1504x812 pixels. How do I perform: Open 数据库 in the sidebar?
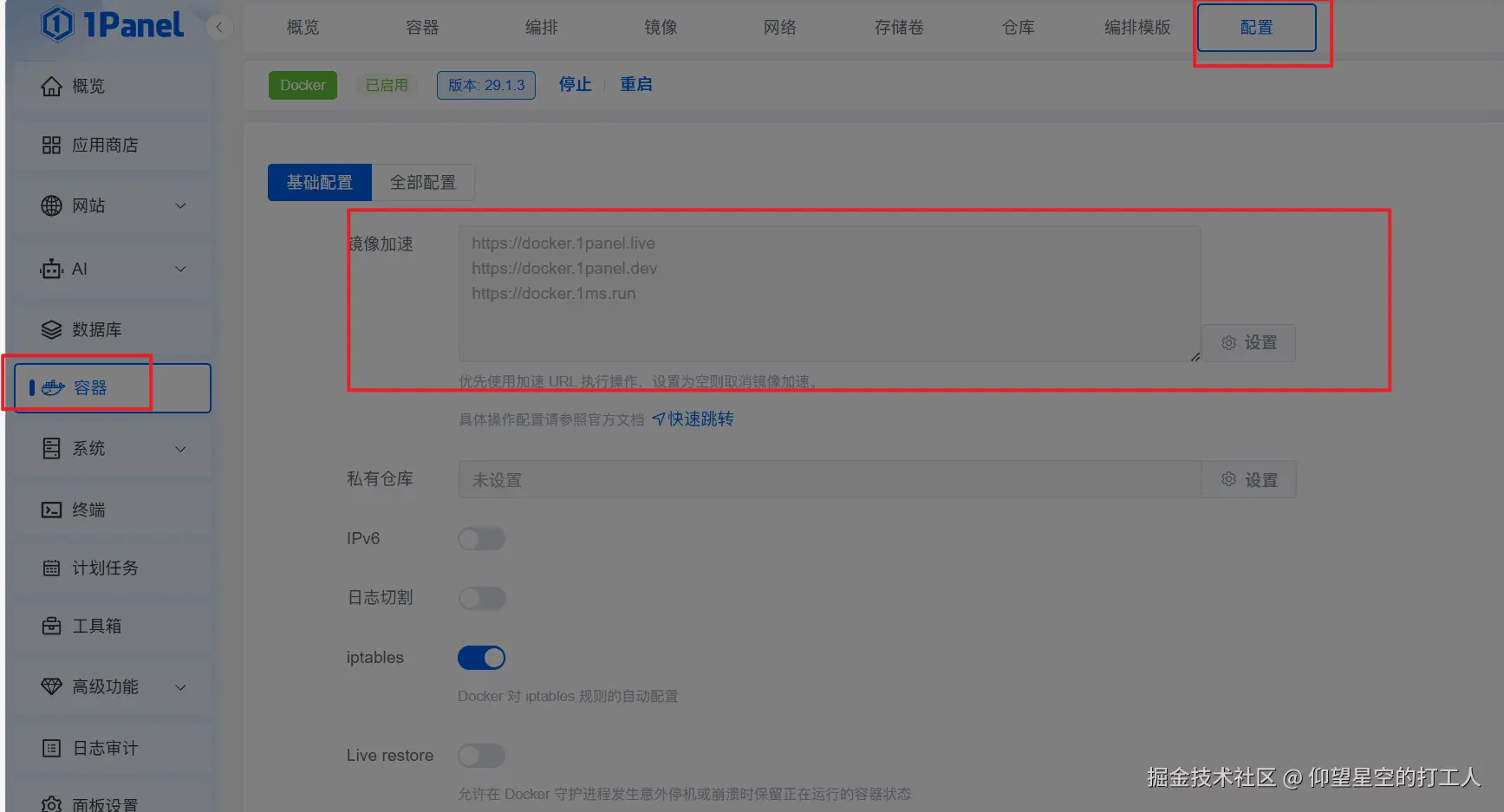113,330
